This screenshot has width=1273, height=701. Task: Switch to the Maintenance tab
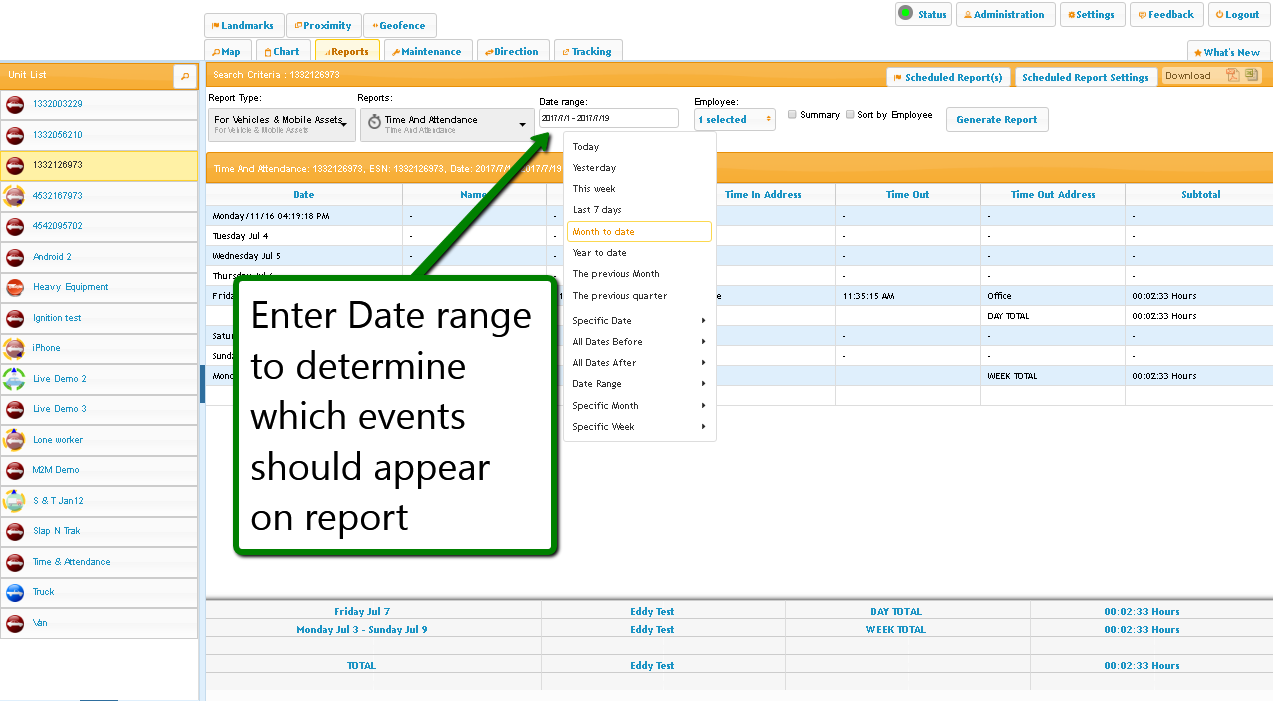426,52
